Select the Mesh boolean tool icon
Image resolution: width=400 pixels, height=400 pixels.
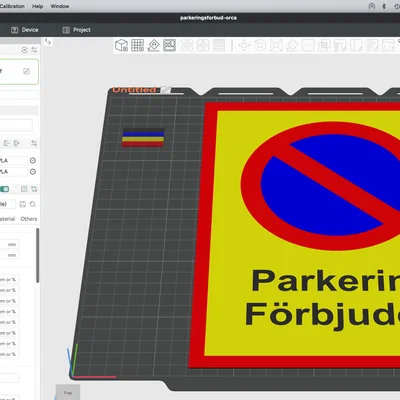click(x=324, y=45)
